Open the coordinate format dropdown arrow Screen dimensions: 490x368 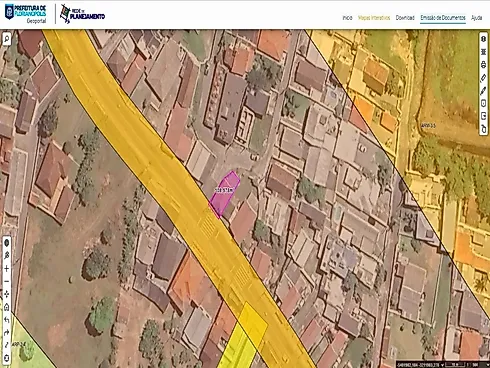pyautogui.click(x=442, y=365)
